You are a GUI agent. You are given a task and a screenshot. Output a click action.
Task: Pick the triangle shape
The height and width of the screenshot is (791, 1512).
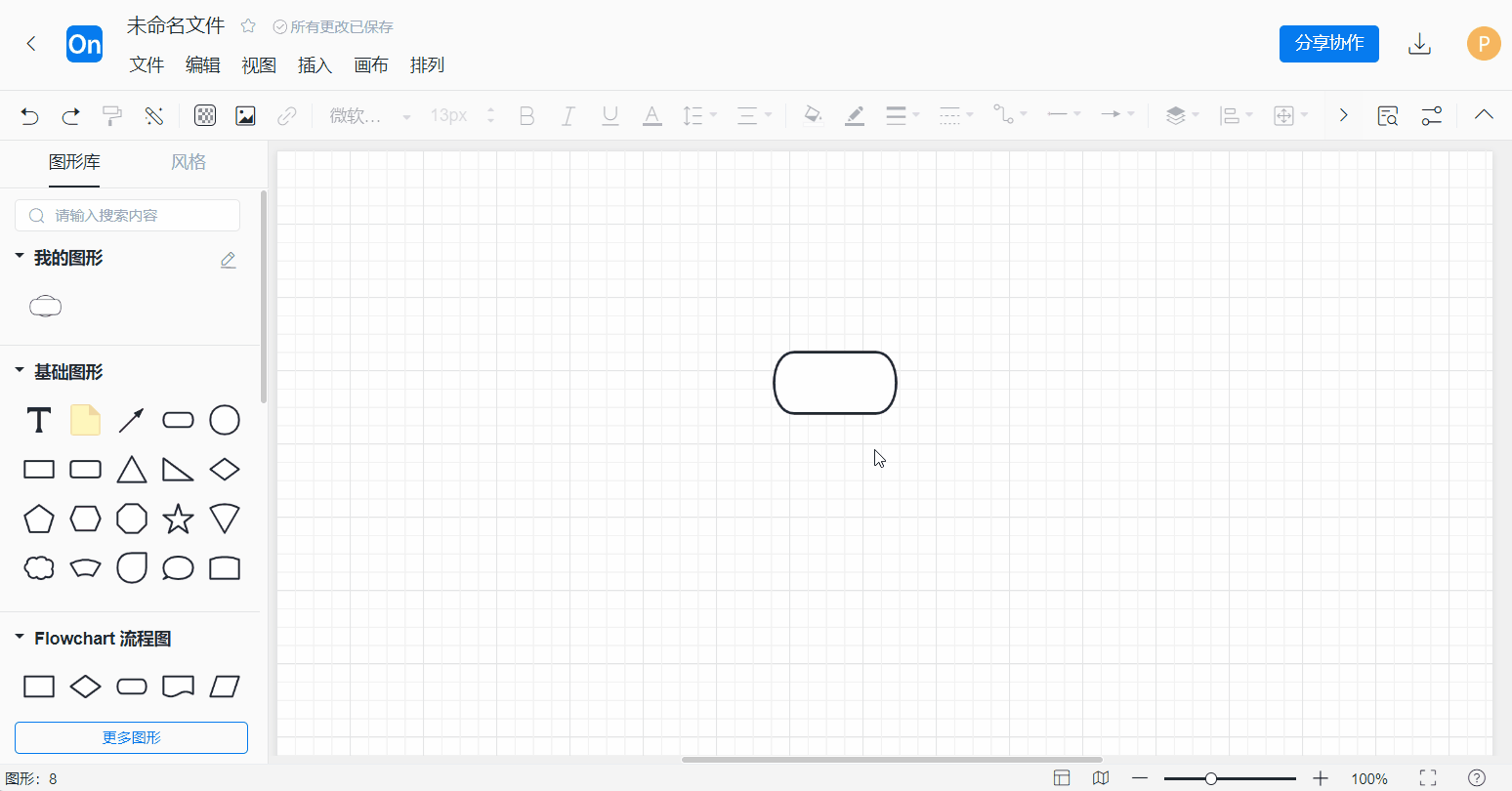point(132,470)
